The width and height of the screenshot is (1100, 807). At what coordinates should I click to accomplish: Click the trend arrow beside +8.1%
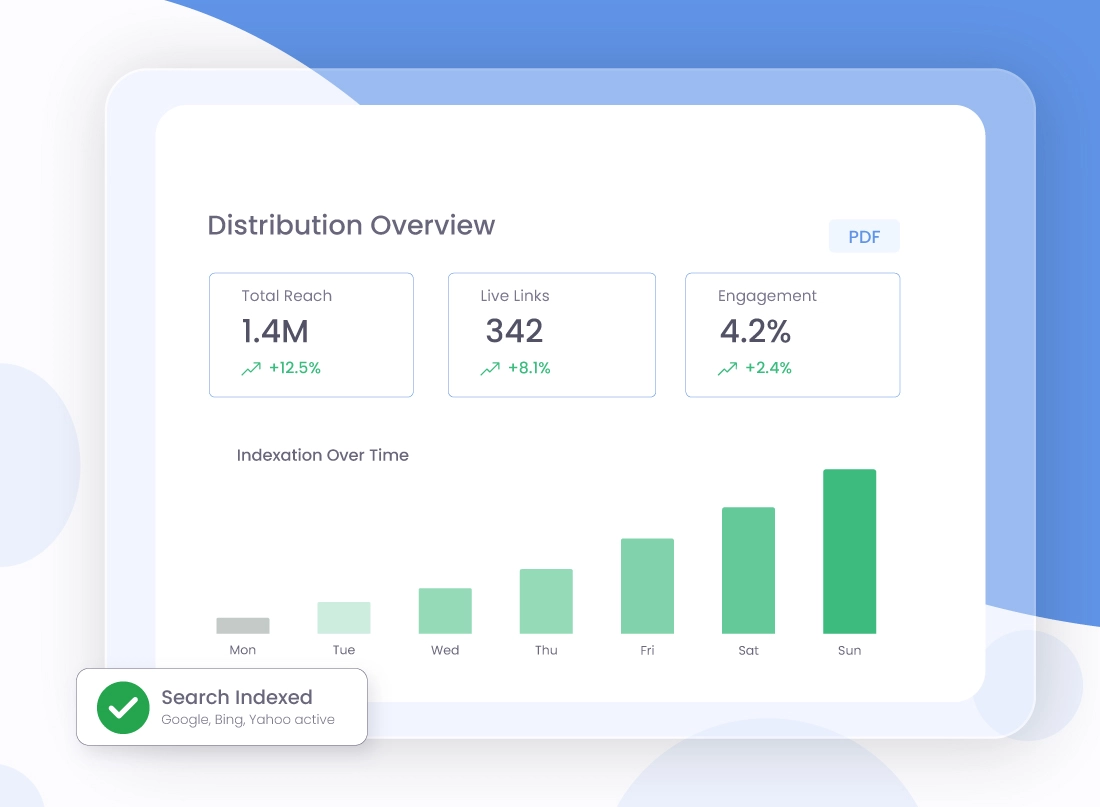490,368
